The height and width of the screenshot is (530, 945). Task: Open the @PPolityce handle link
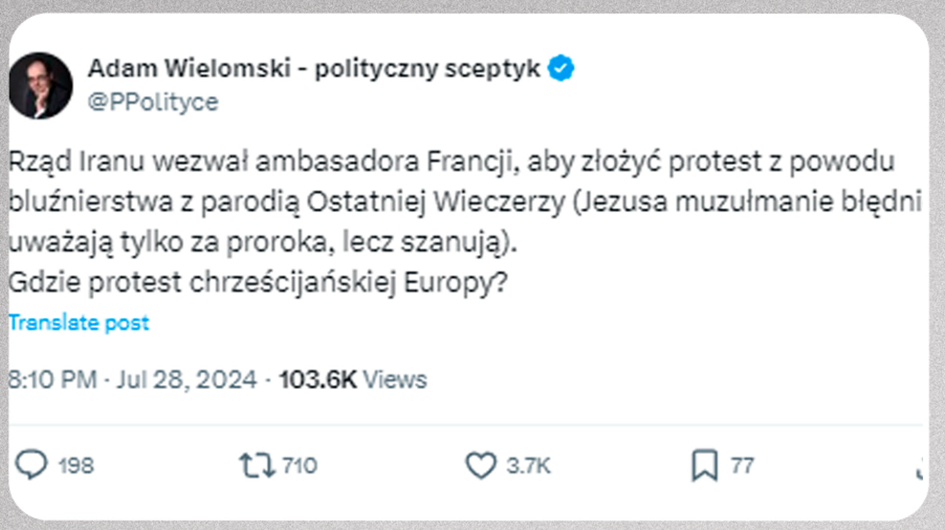(x=152, y=102)
